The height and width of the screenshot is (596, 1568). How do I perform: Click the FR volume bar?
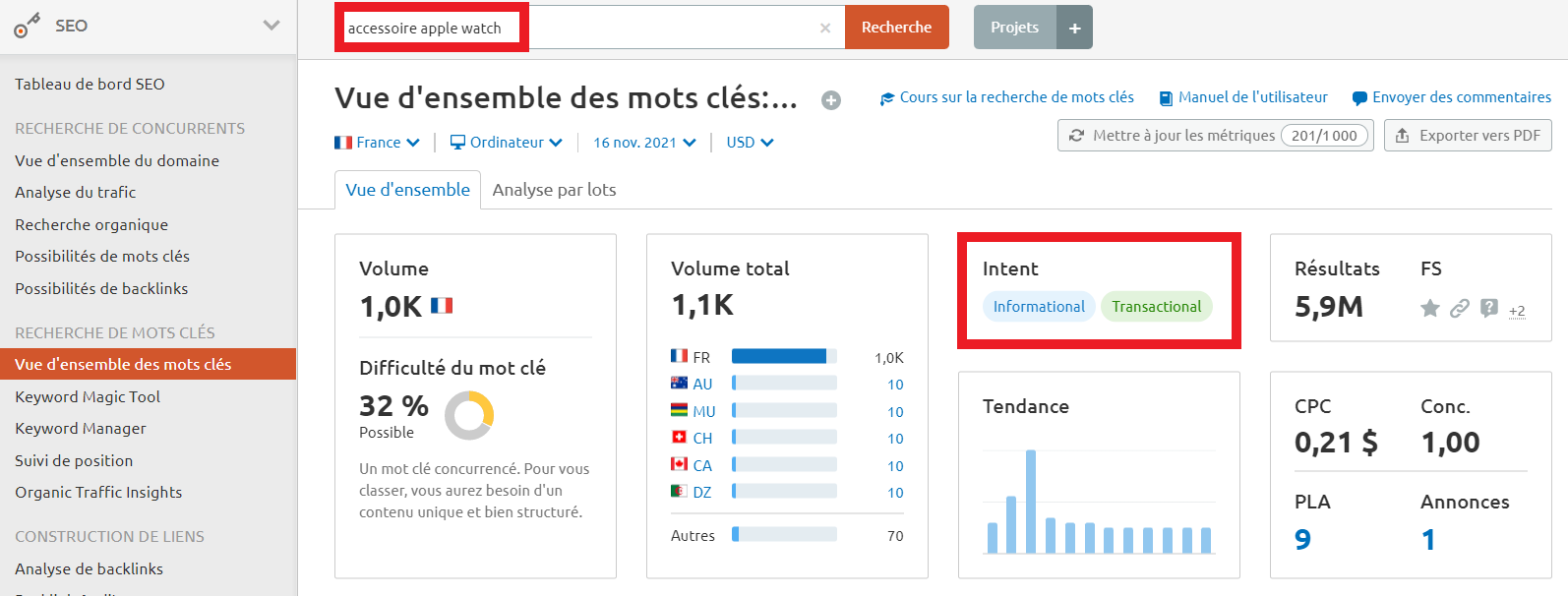tap(784, 356)
